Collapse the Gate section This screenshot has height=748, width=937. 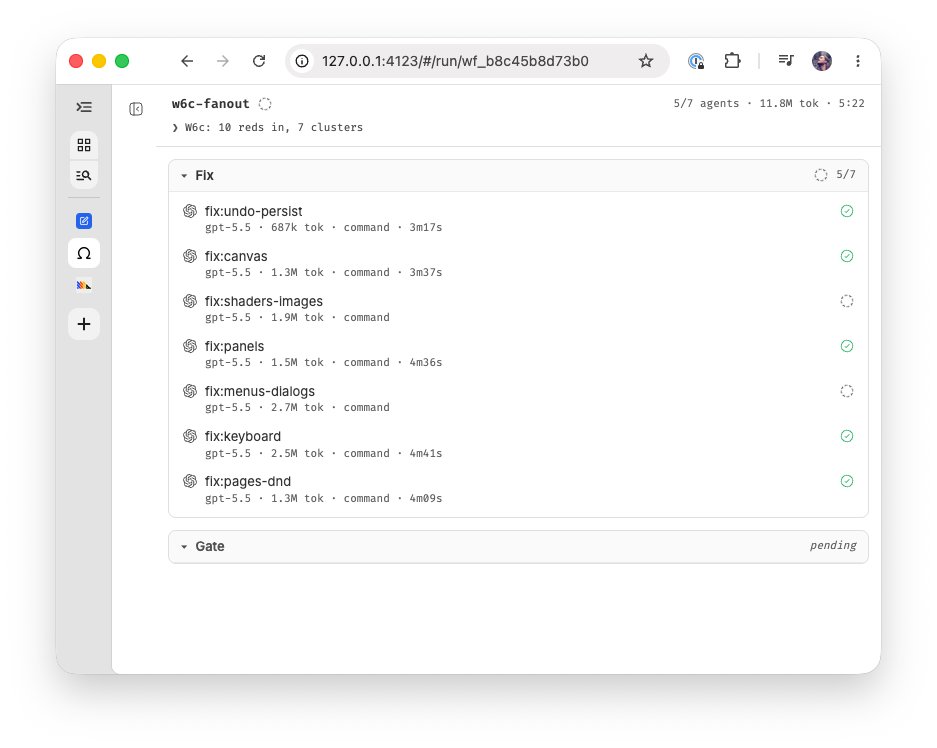tap(184, 547)
